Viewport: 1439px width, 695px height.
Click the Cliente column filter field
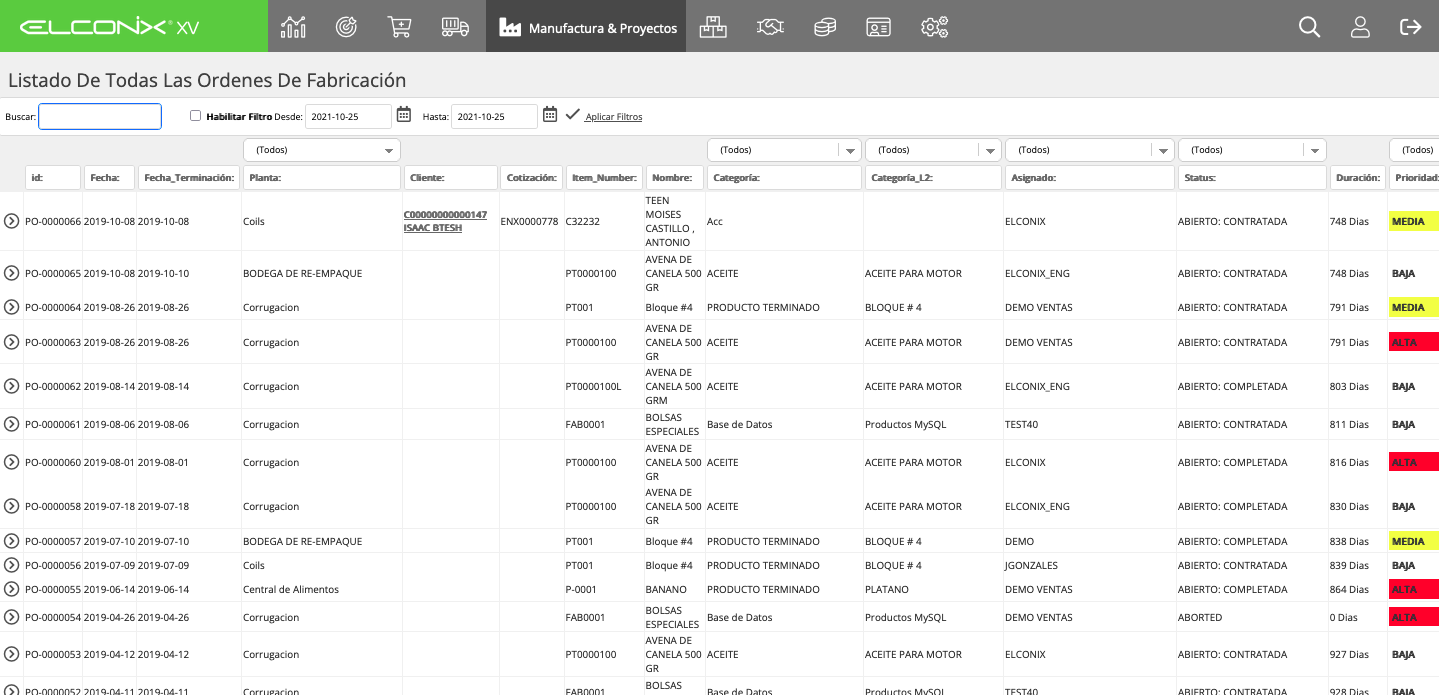451,177
